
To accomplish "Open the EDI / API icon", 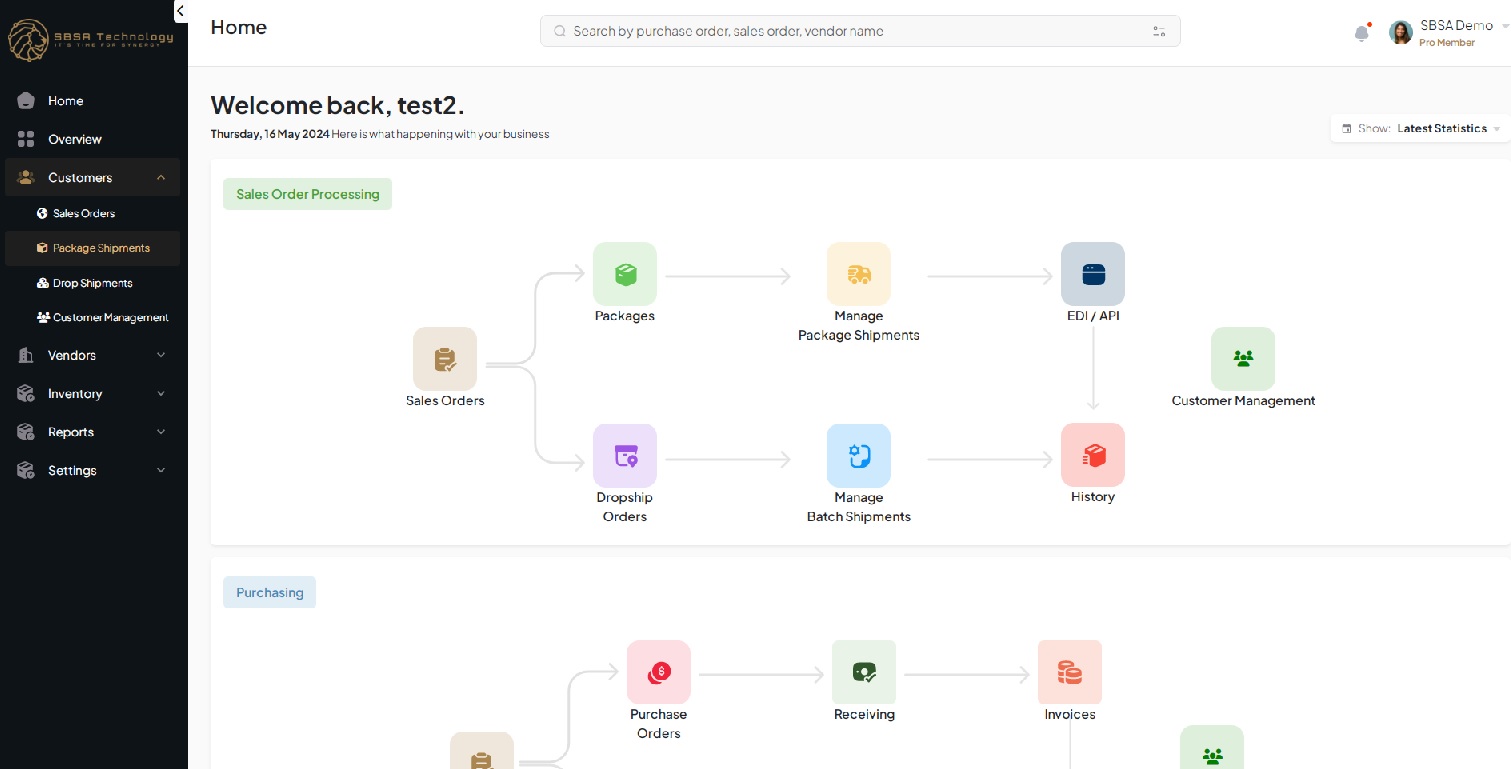I will pyautogui.click(x=1092, y=274).
